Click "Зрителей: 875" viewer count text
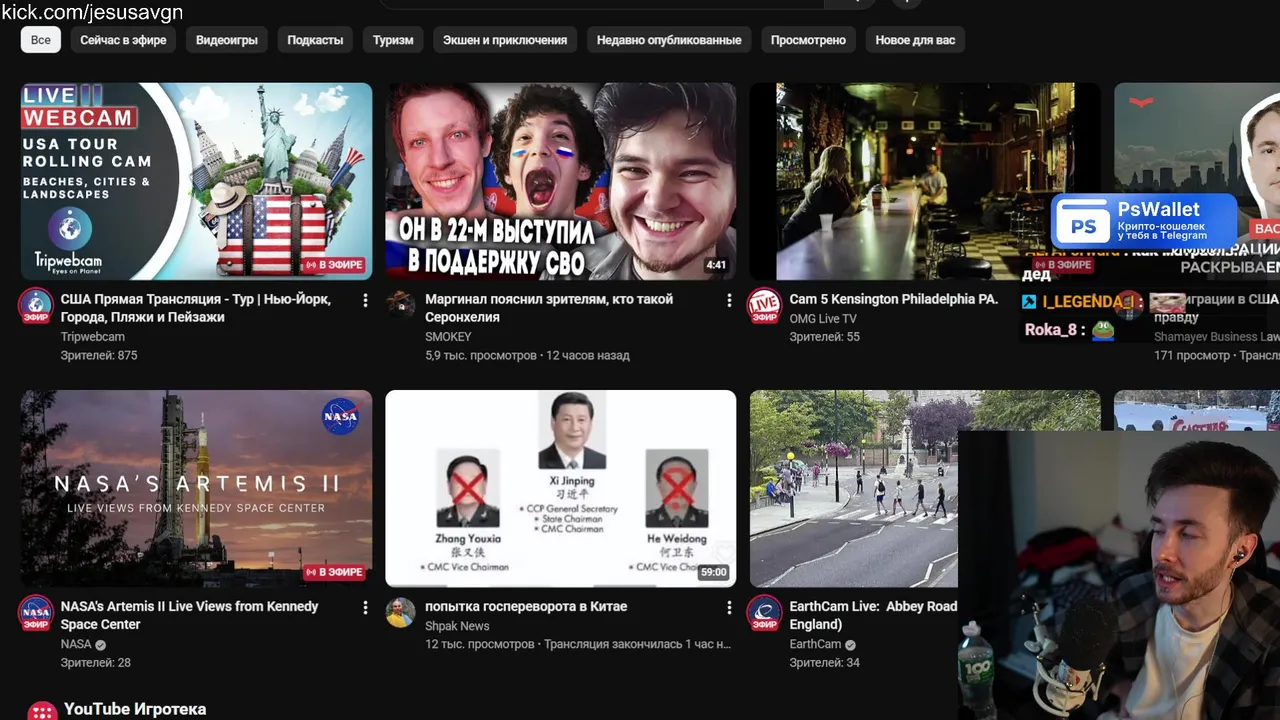This screenshot has height=720, width=1280. pos(99,355)
